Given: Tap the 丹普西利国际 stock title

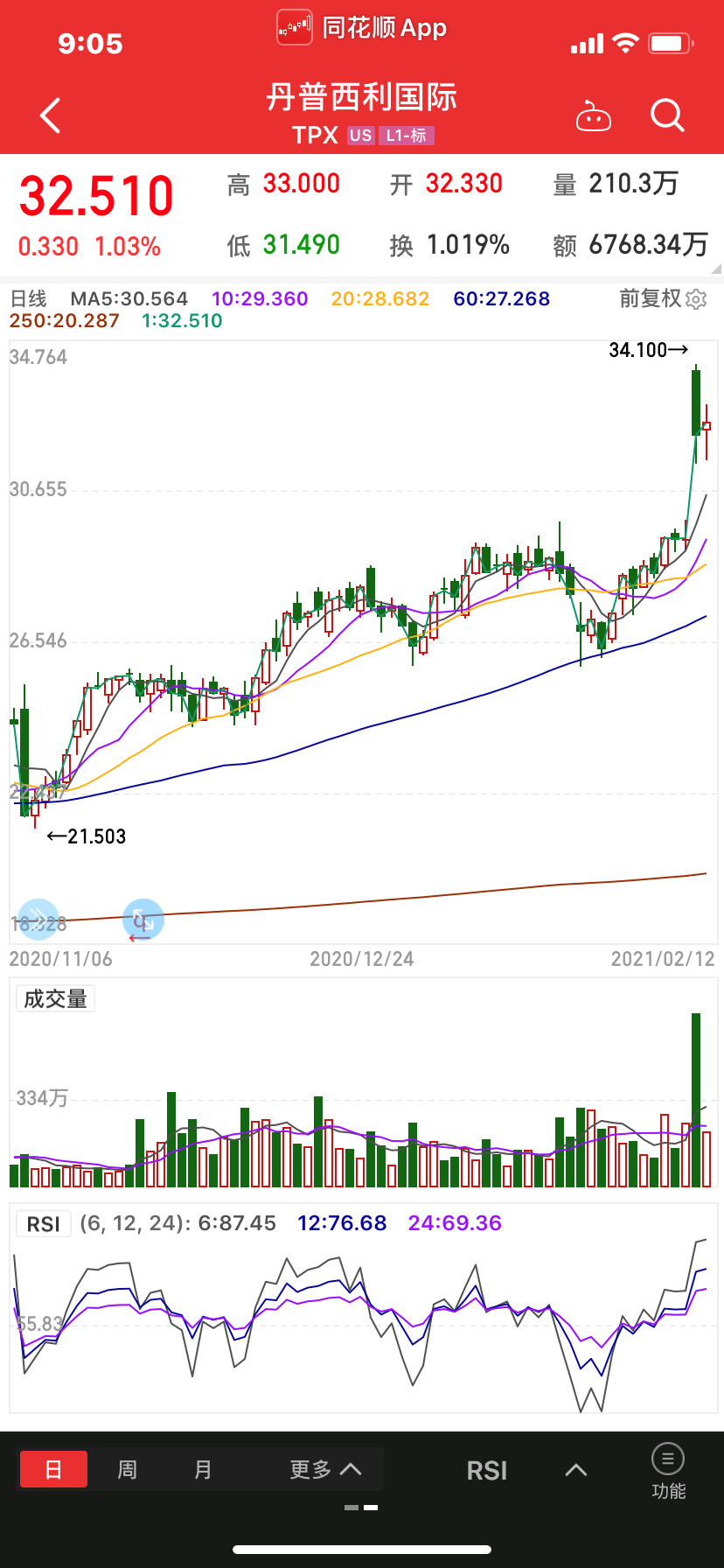Looking at the screenshot, I should [x=362, y=97].
